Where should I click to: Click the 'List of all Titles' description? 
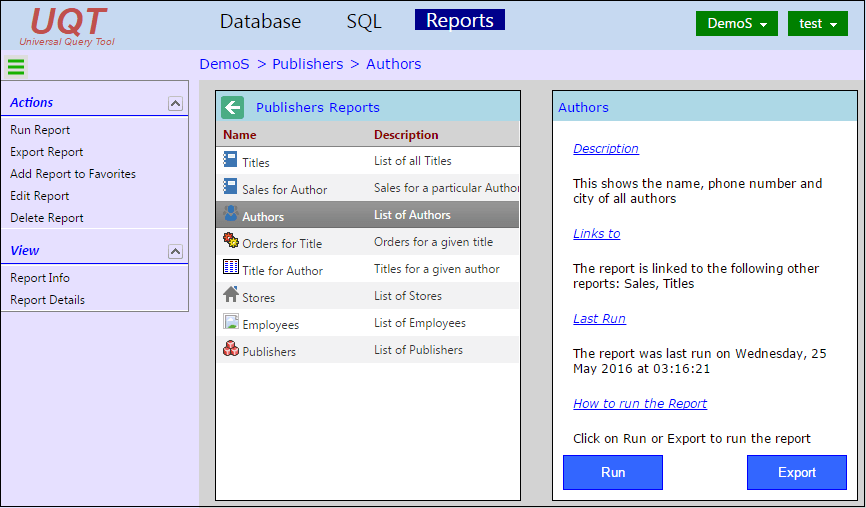pos(413,161)
